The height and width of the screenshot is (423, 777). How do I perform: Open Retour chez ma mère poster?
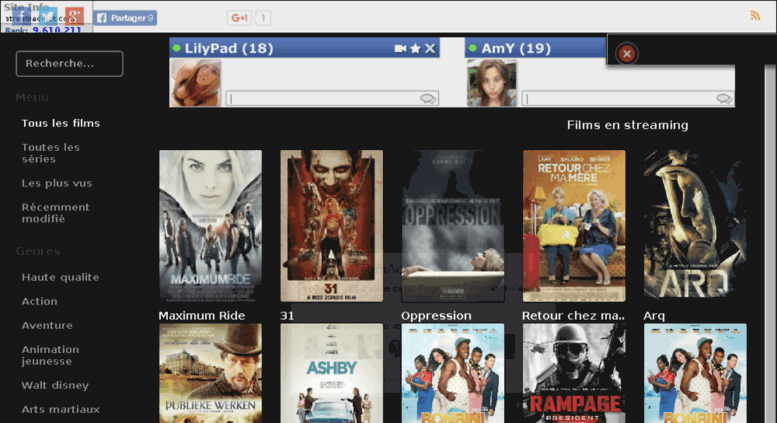574,226
